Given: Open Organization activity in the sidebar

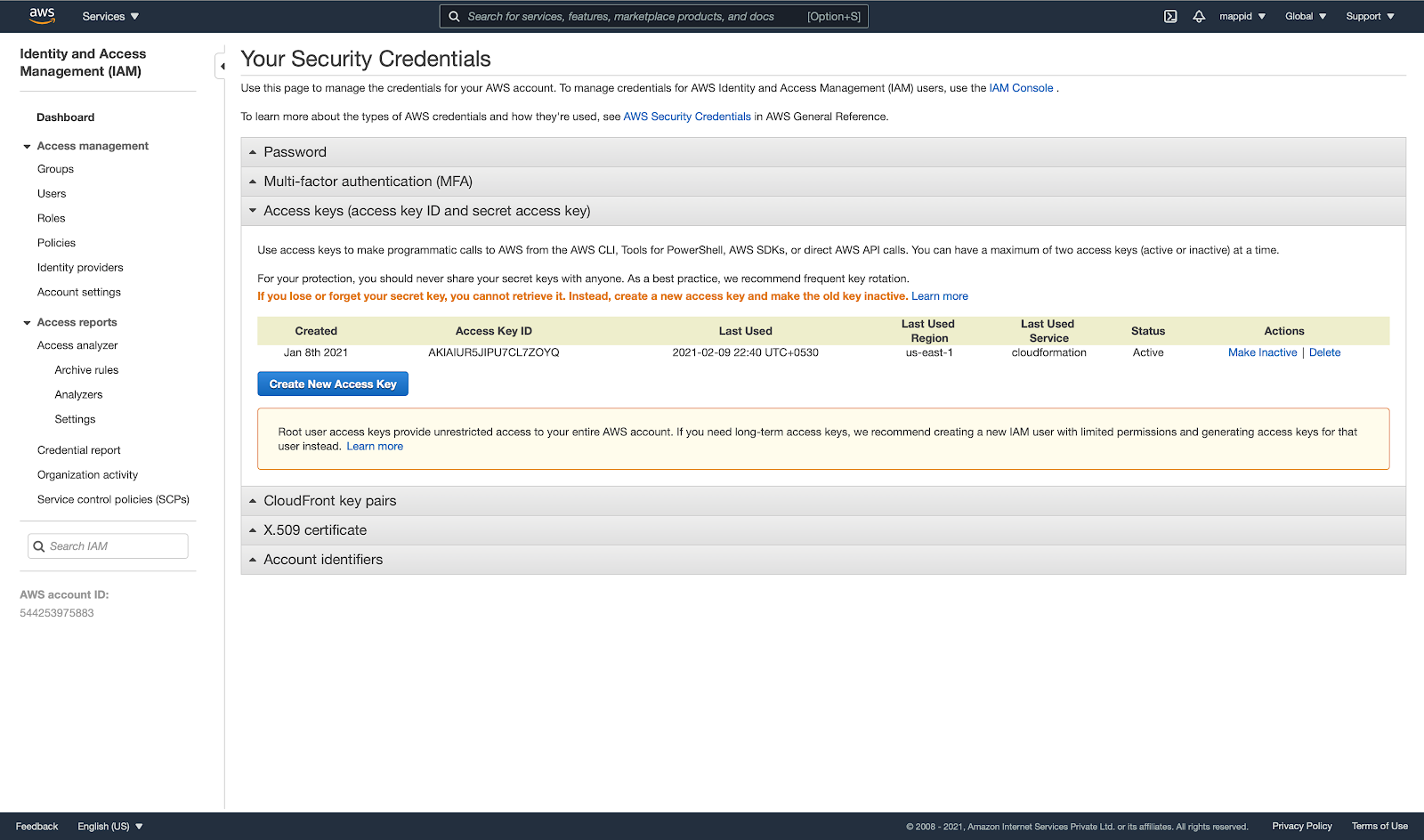Looking at the screenshot, I should [87, 475].
